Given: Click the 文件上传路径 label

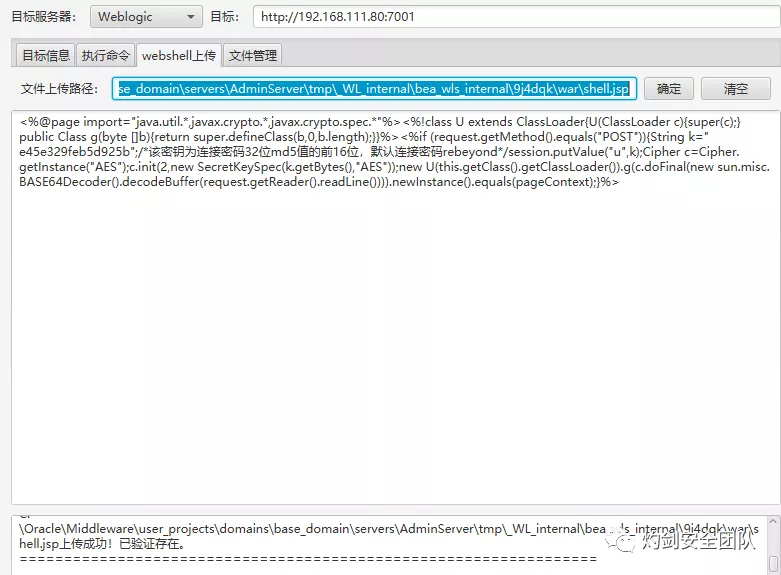Looking at the screenshot, I should tap(59, 89).
